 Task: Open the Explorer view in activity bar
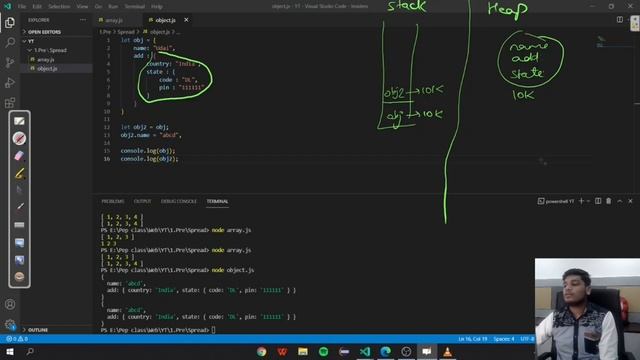[10, 22]
